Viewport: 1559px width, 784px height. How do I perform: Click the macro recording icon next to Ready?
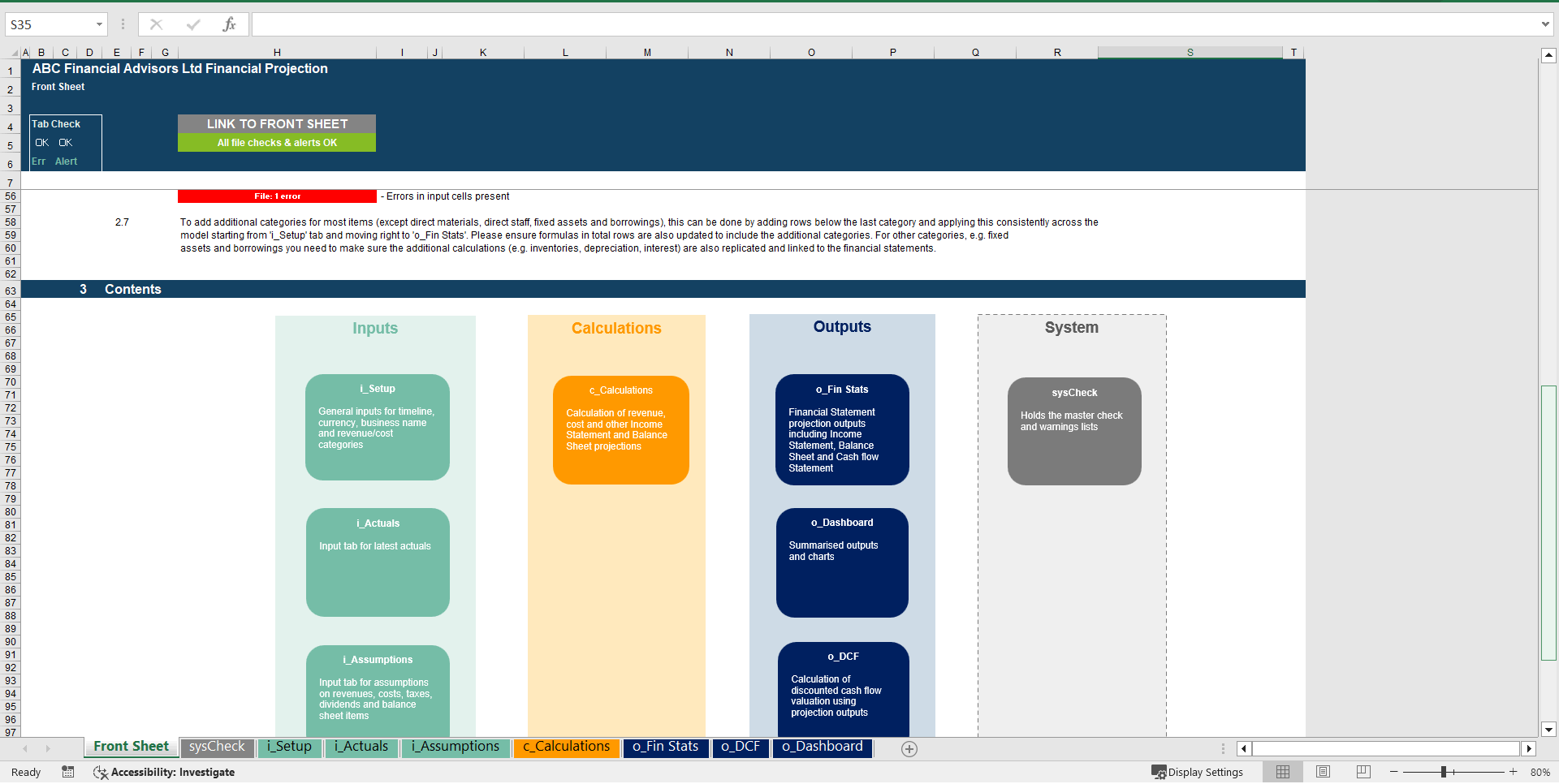(x=67, y=772)
